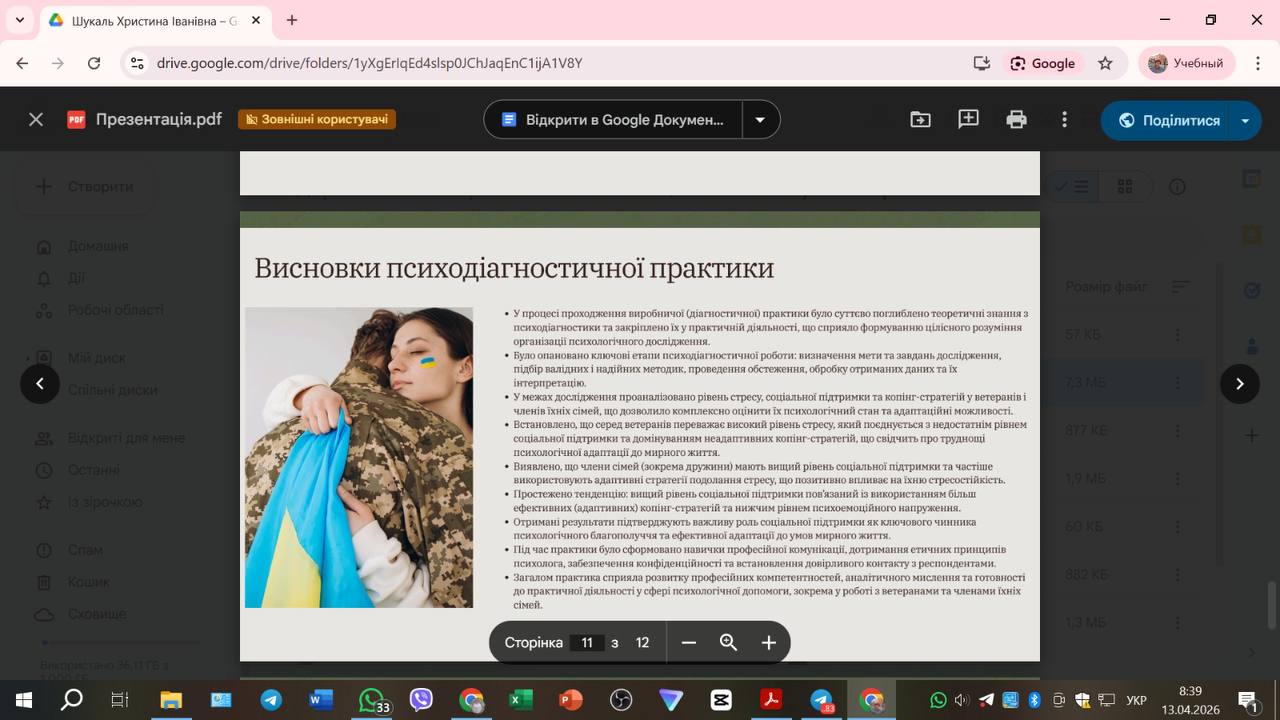The width and height of the screenshot is (1280, 720).
Task: Click the magnifier reset zoom icon
Action: [728, 643]
